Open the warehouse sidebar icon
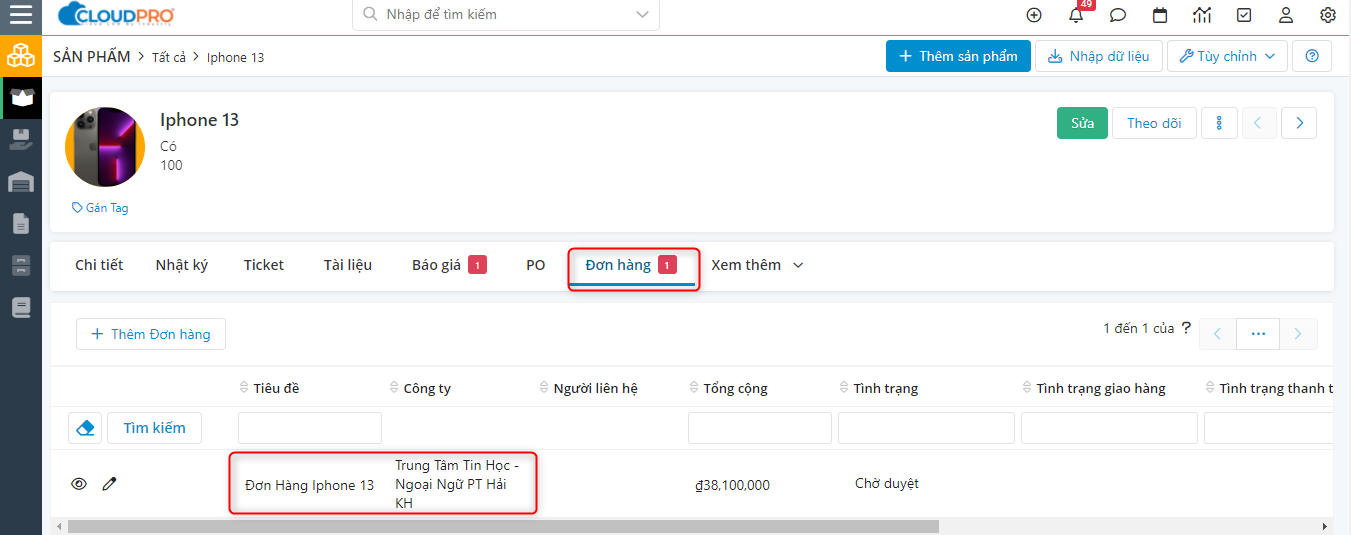 21,182
